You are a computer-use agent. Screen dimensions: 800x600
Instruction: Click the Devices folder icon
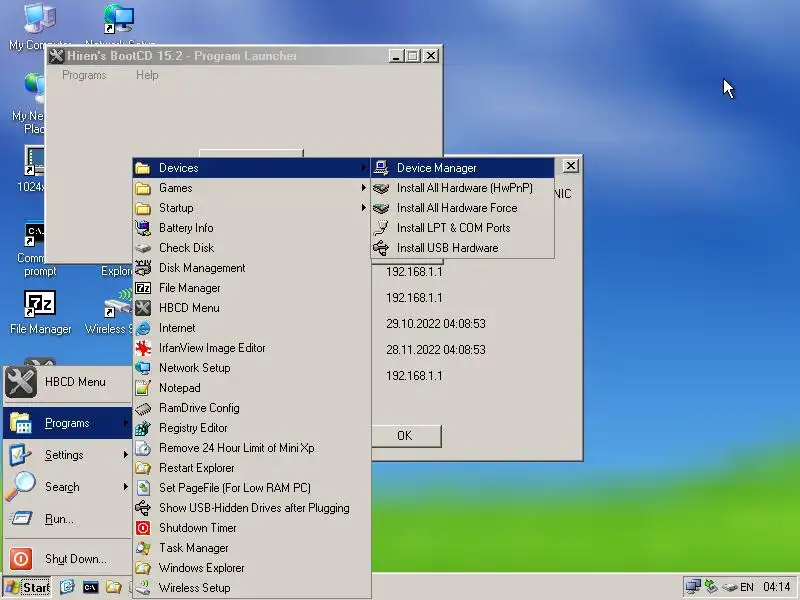coord(143,168)
